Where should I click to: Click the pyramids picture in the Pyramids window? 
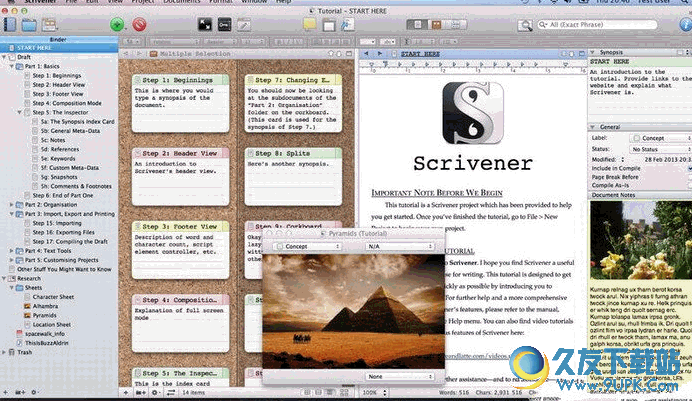(x=354, y=311)
